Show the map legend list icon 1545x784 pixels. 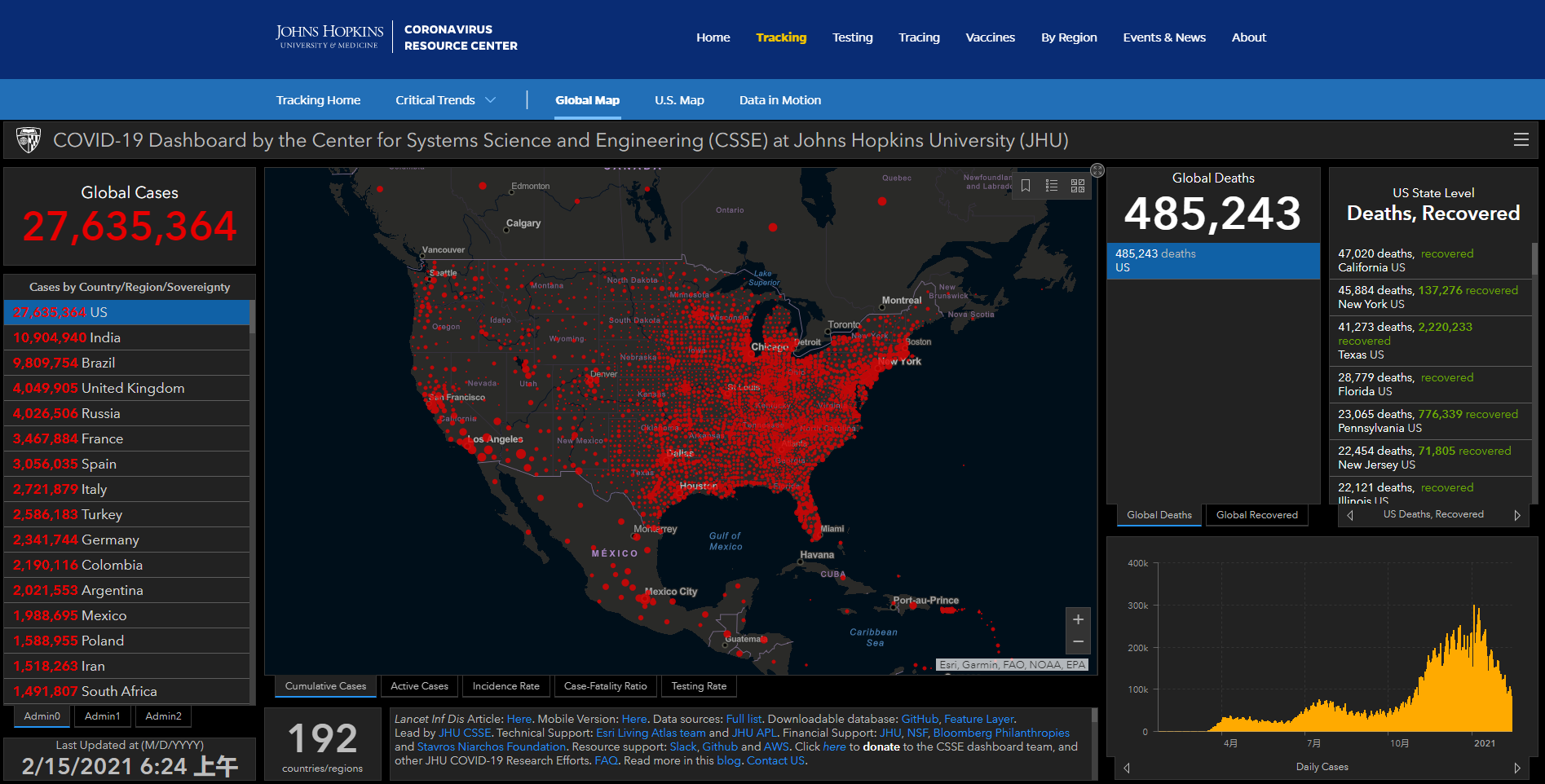pos(1052,186)
